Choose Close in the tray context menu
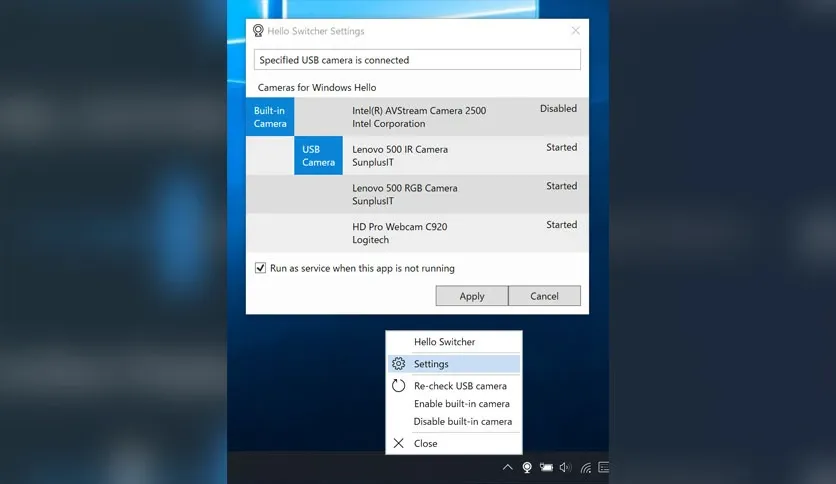The width and height of the screenshot is (836, 484). (x=454, y=443)
